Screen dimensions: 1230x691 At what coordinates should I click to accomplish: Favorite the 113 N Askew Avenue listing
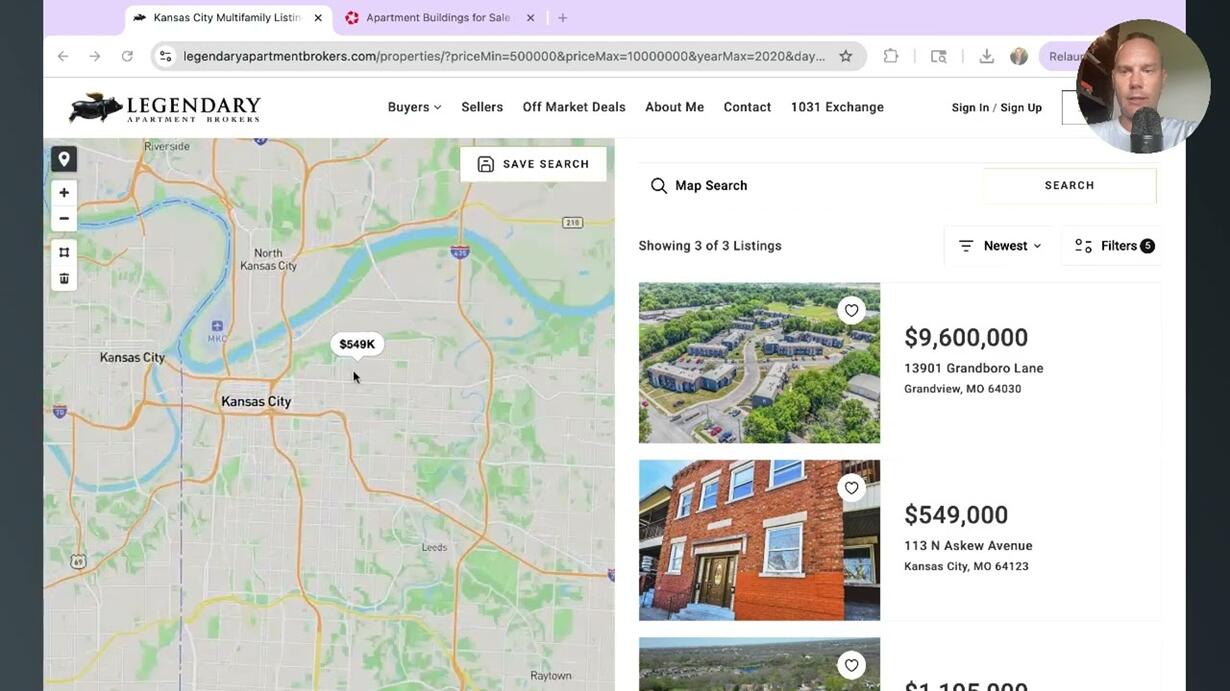click(851, 488)
